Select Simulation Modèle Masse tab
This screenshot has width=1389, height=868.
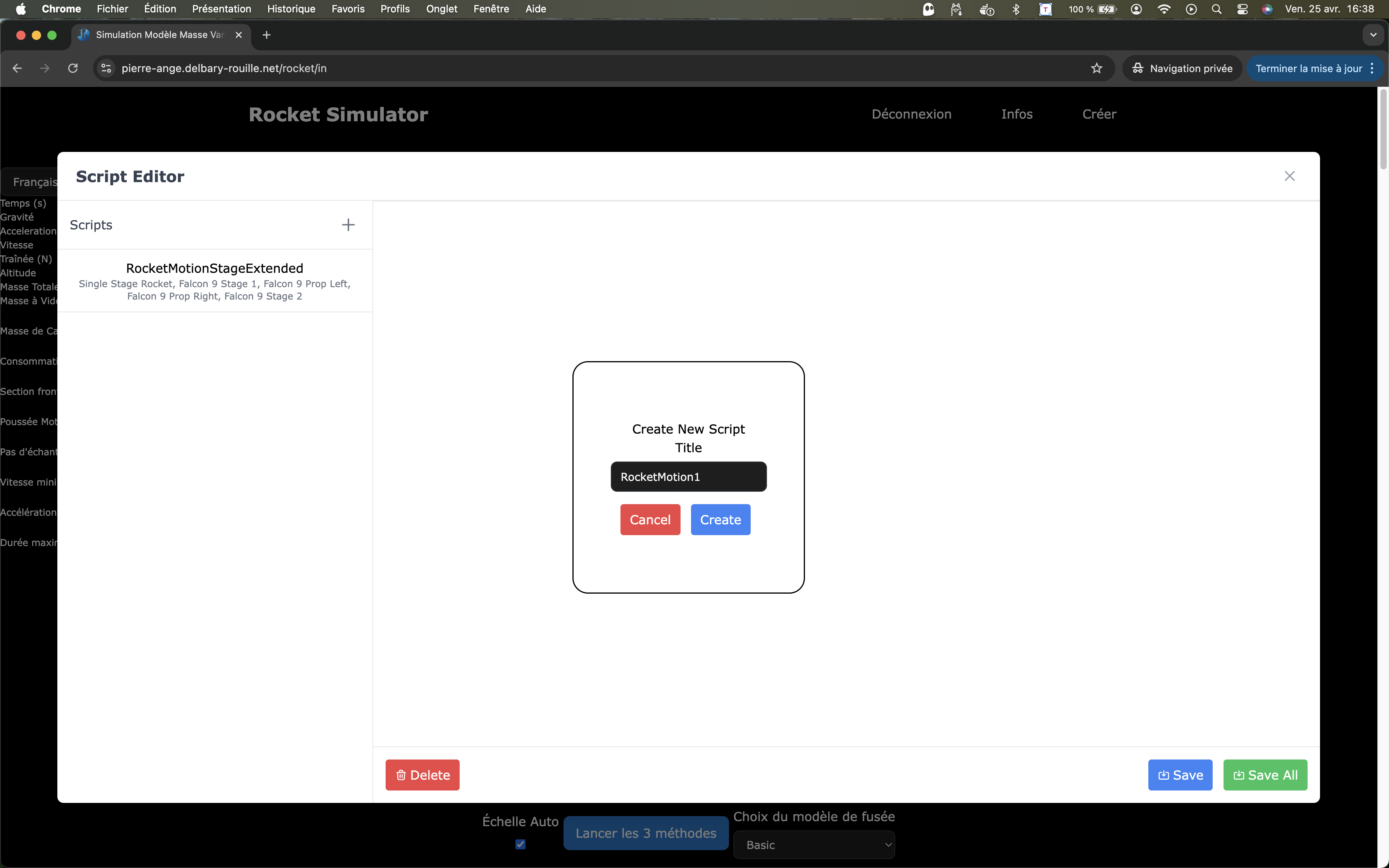(161, 35)
